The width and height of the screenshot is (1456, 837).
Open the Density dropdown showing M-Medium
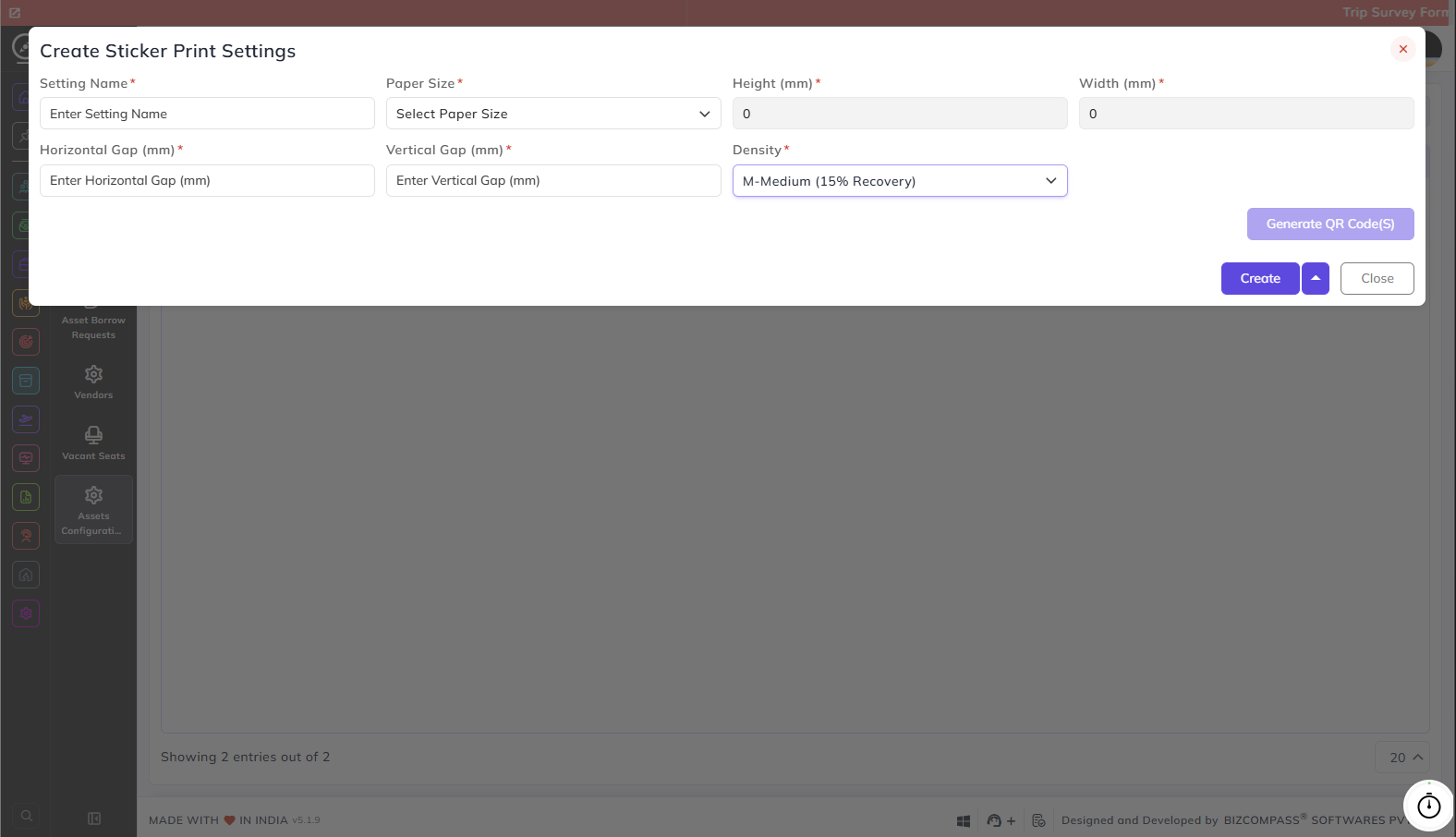(900, 181)
